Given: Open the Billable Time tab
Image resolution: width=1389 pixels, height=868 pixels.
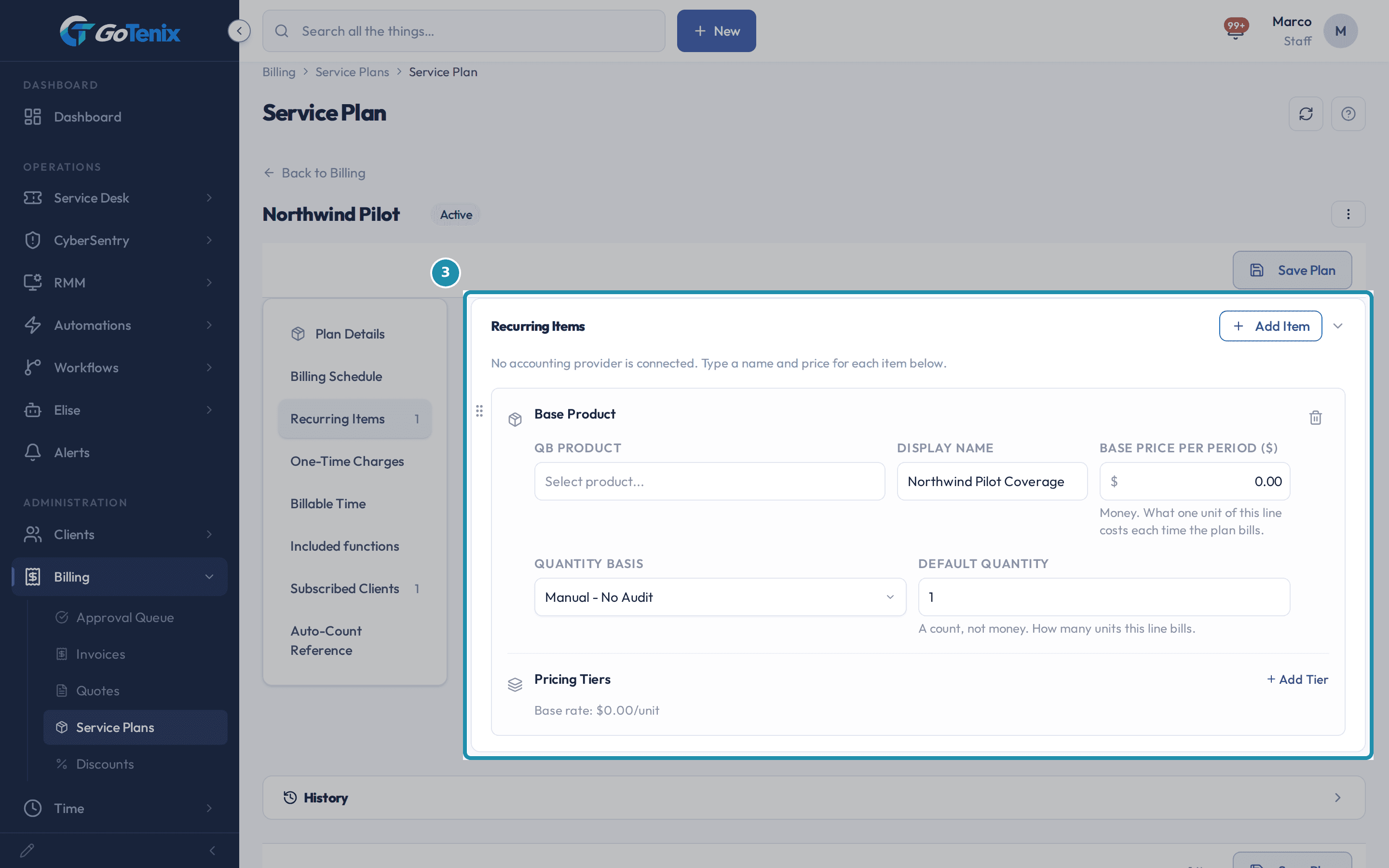Looking at the screenshot, I should pyautogui.click(x=354, y=503).
